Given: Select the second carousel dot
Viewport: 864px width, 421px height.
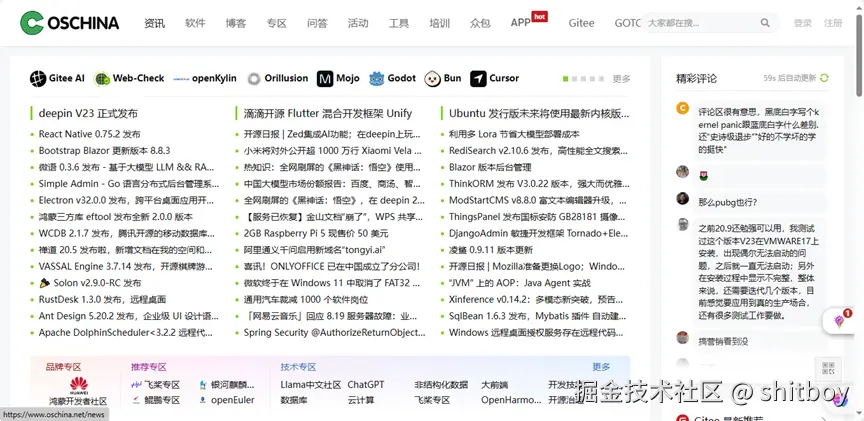Looking at the screenshot, I should tap(574, 79).
